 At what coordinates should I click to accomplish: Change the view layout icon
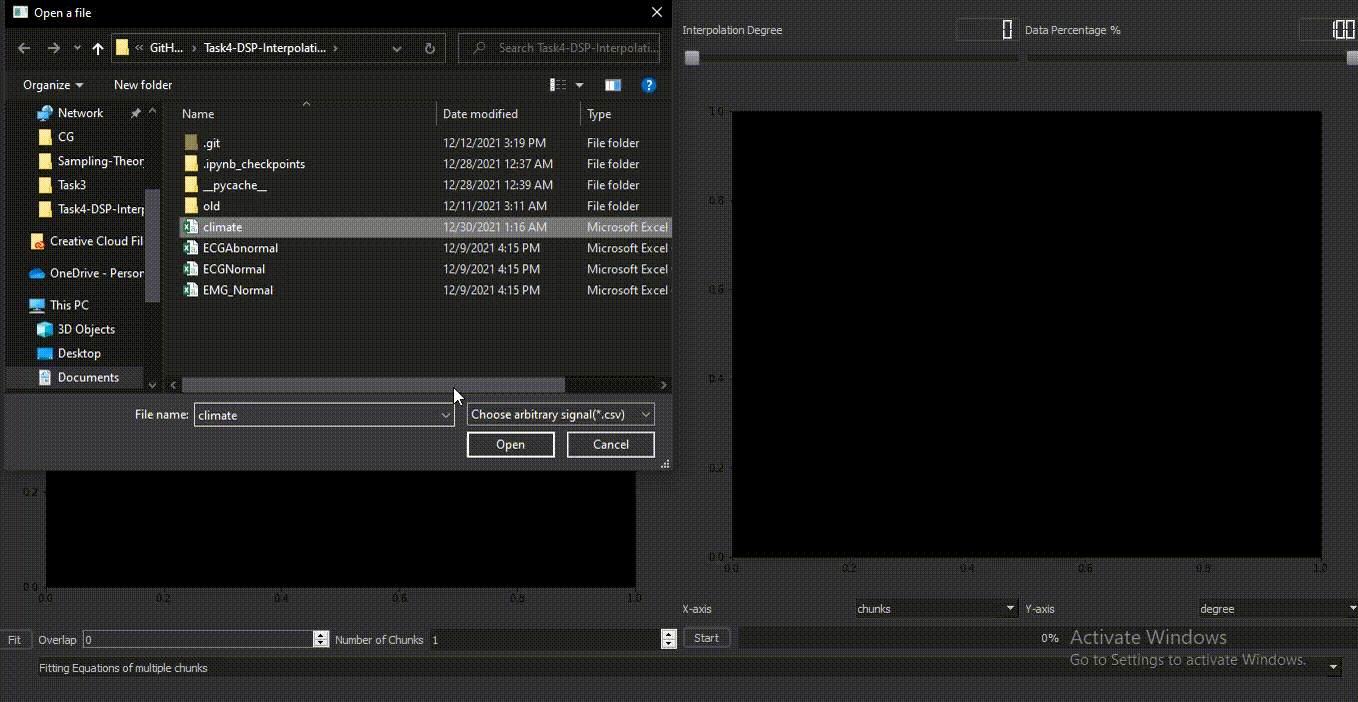[558, 85]
